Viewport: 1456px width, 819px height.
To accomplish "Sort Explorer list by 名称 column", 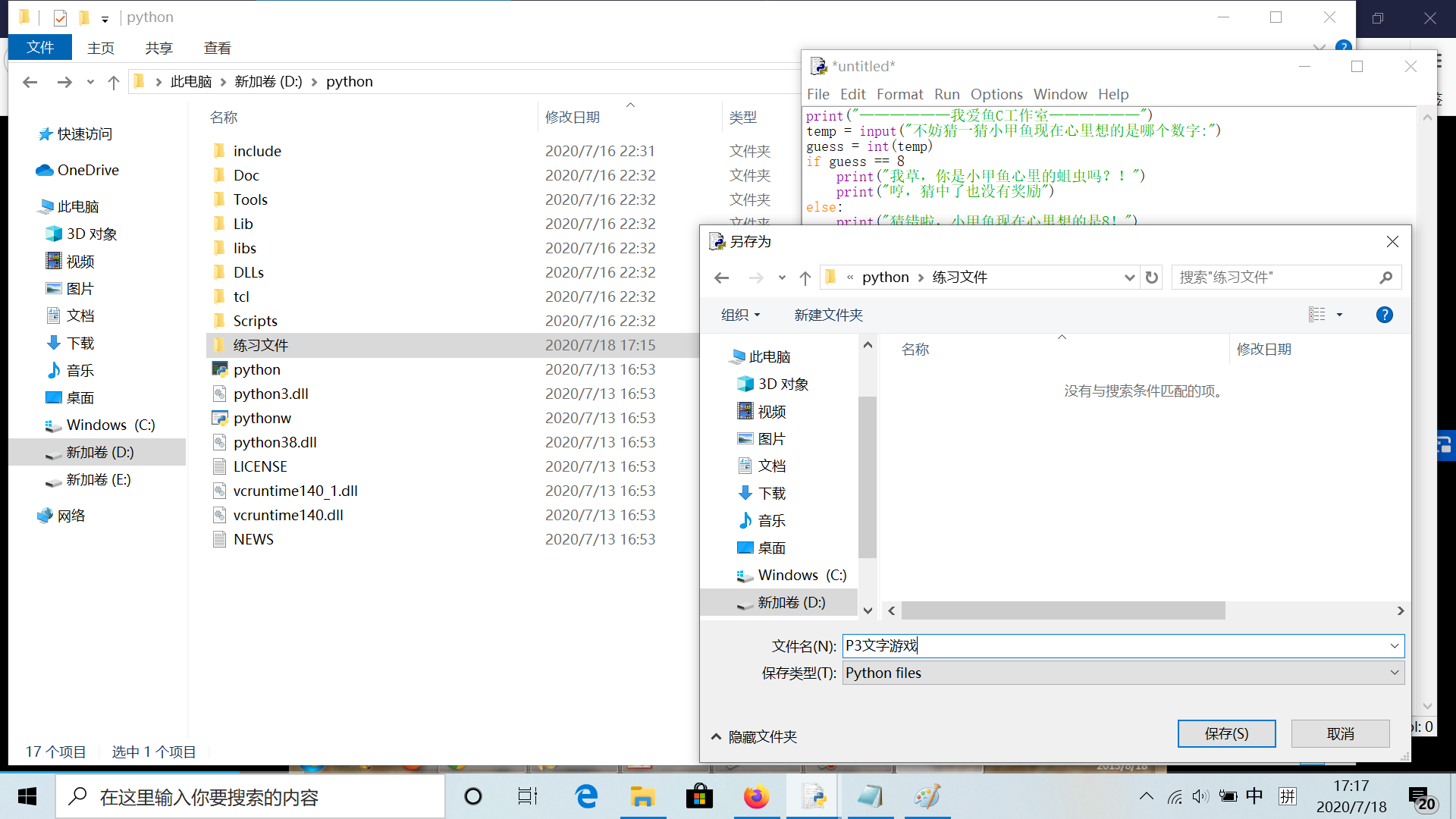I will coord(224,117).
